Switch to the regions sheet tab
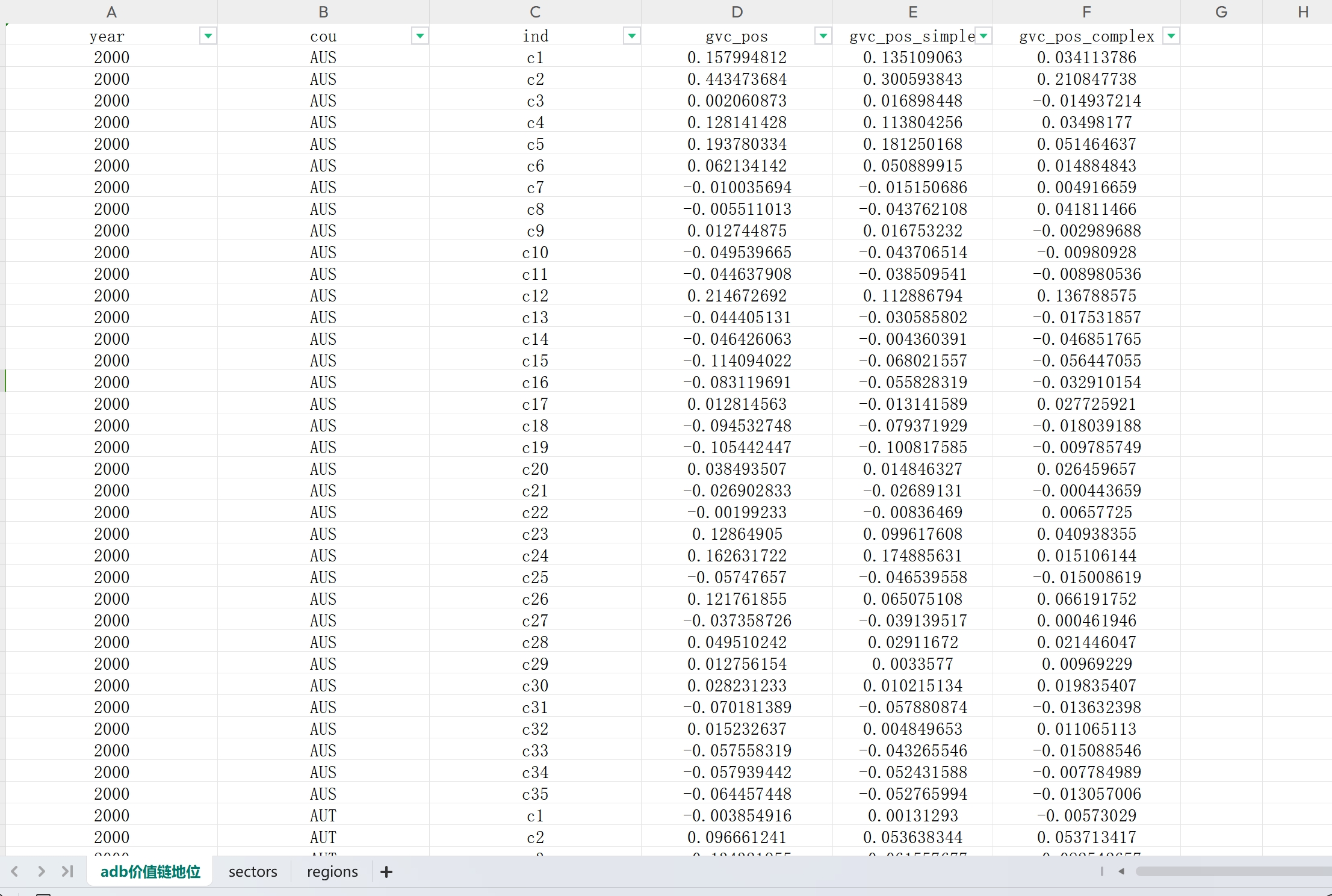 click(x=332, y=871)
